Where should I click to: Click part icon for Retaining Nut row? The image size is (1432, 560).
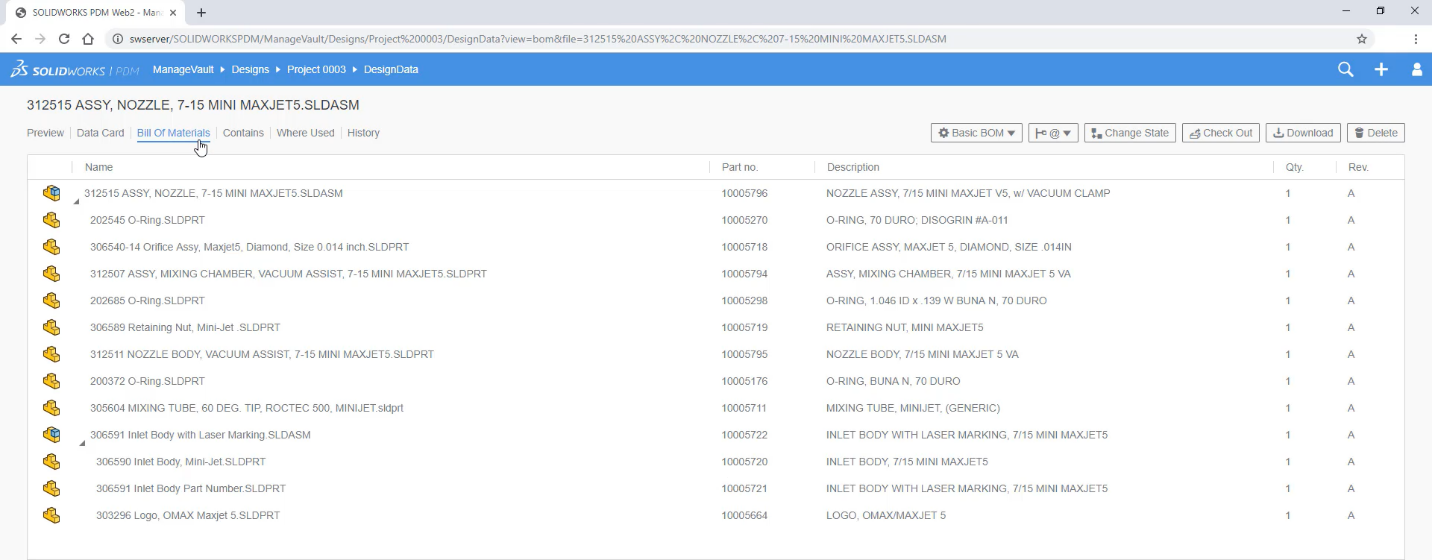pos(52,327)
